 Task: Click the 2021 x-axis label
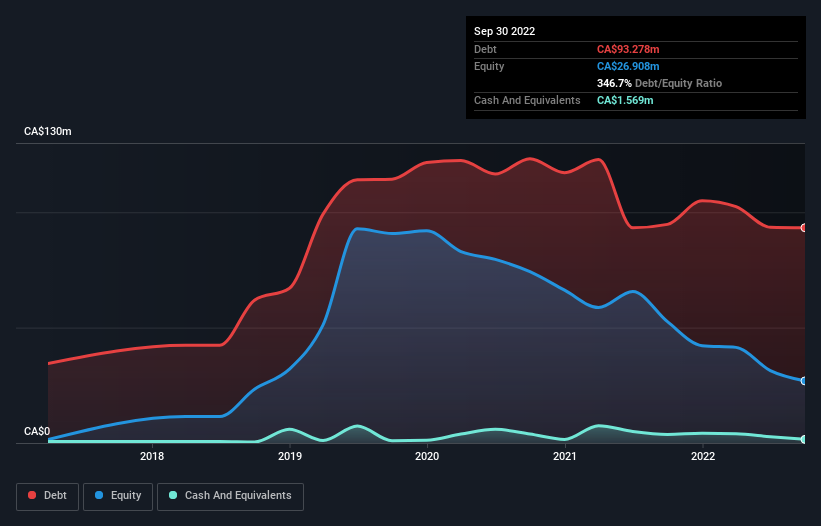pos(565,456)
